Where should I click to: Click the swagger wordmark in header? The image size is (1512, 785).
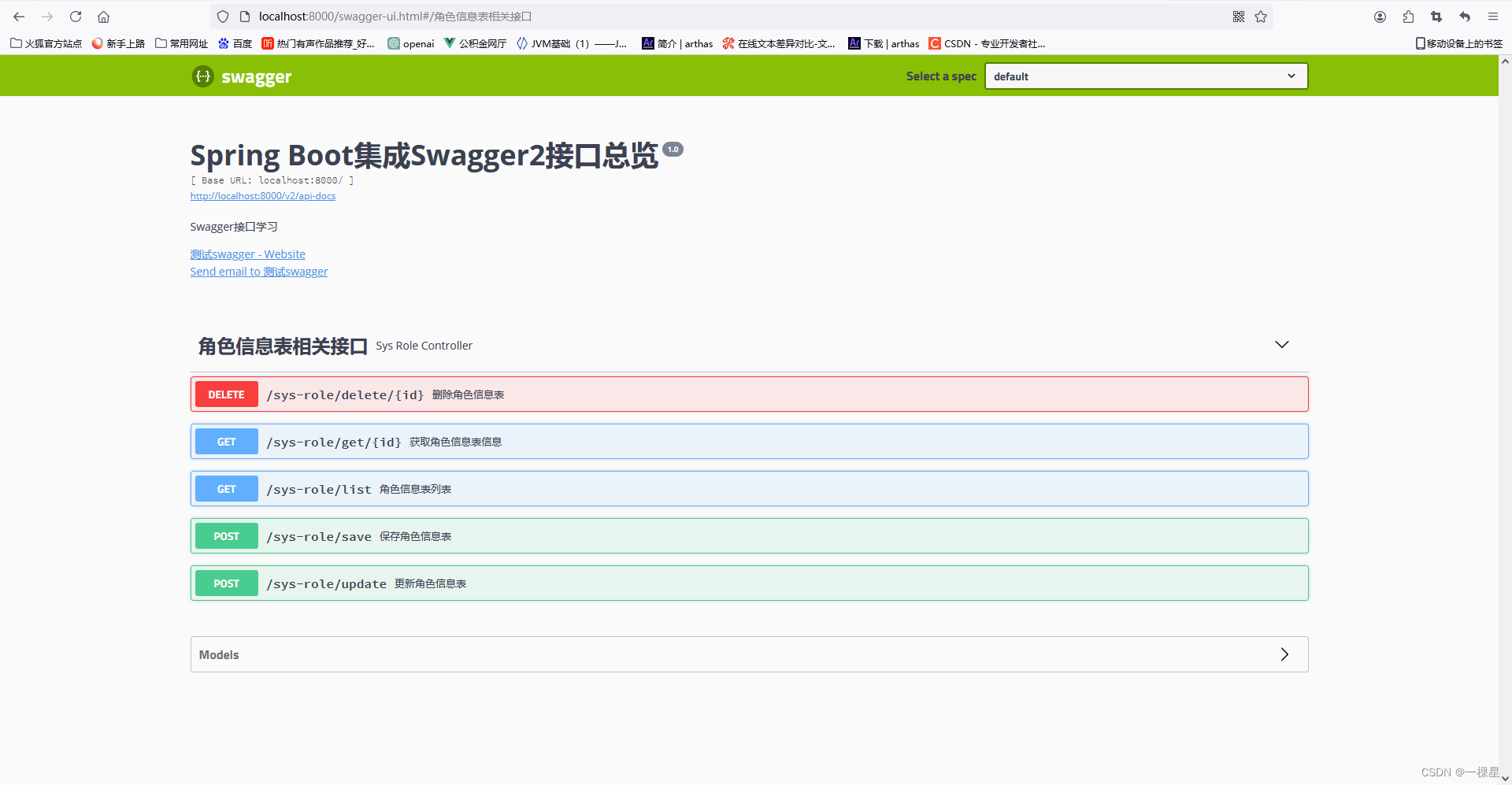(257, 77)
